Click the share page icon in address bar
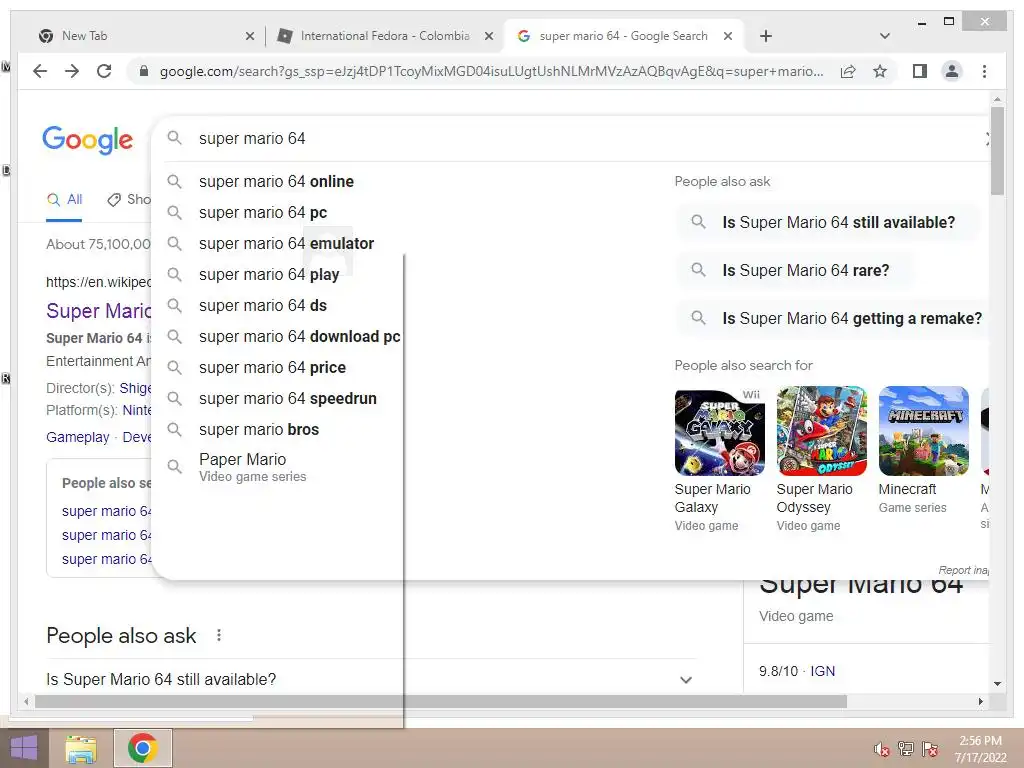1024x768 pixels. pyautogui.click(x=848, y=71)
